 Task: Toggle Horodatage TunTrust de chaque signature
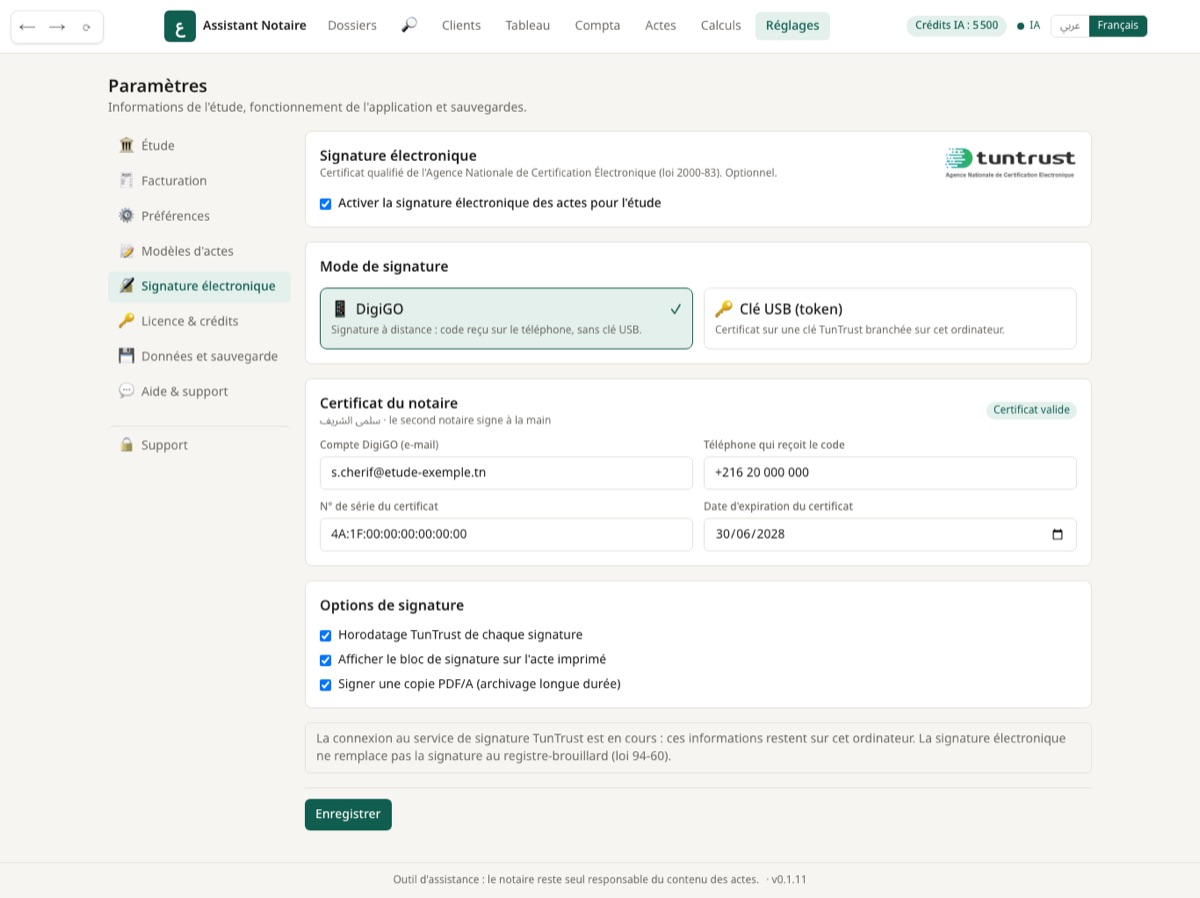tap(325, 635)
